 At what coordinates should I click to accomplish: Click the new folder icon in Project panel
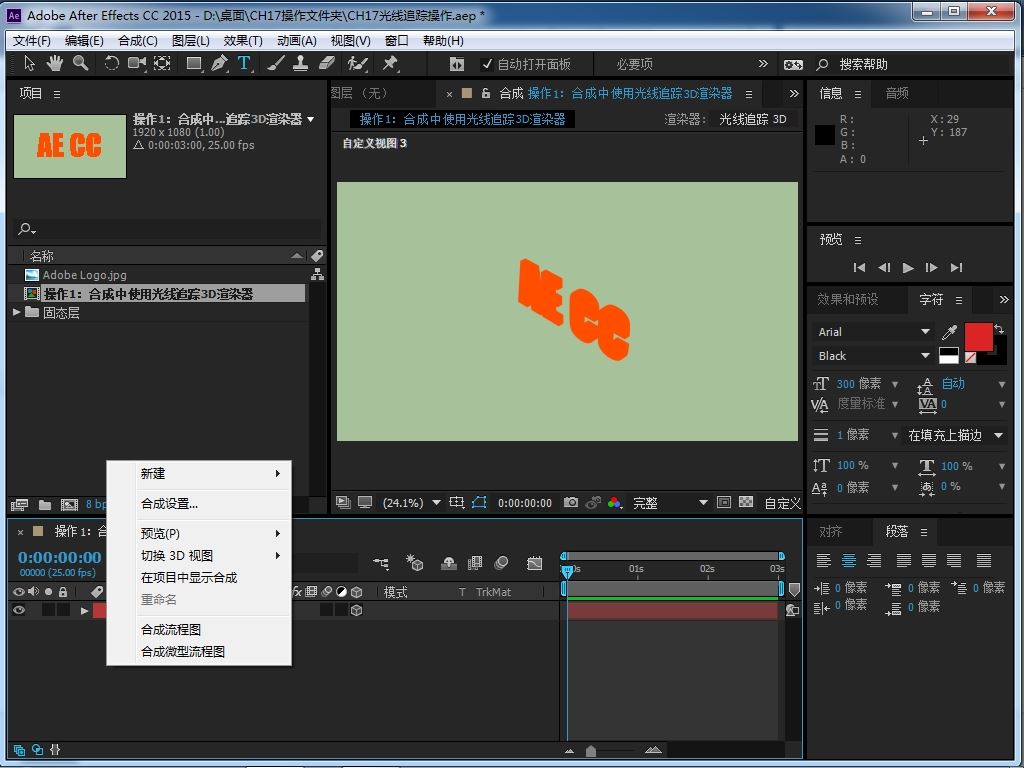coord(45,504)
